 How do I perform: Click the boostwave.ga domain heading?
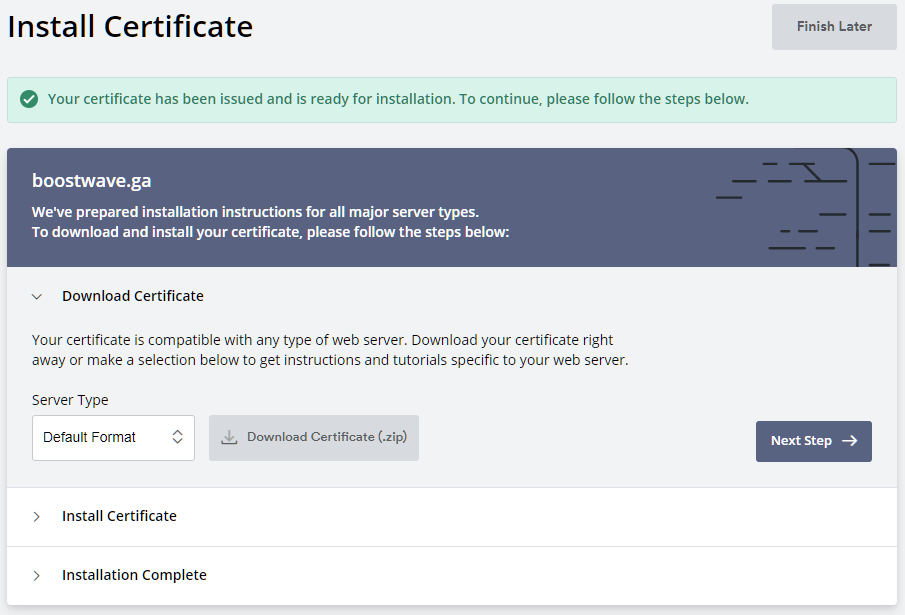tap(91, 180)
